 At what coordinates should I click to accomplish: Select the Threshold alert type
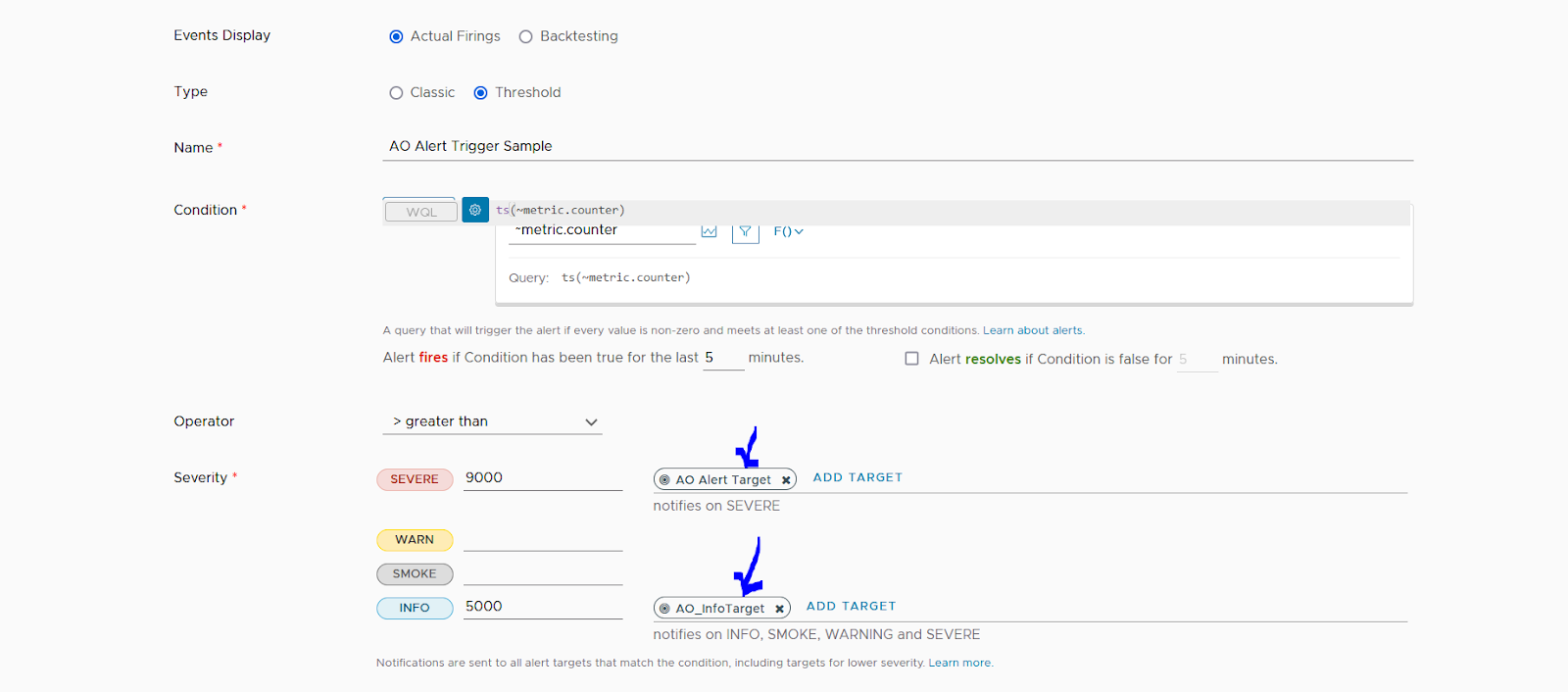click(480, 93)
